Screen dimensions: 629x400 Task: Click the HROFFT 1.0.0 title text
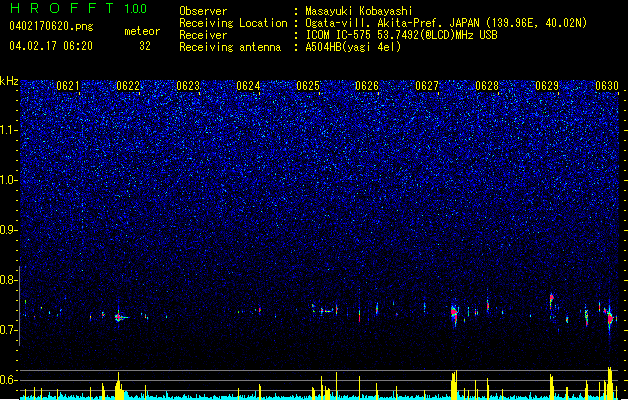79,8
